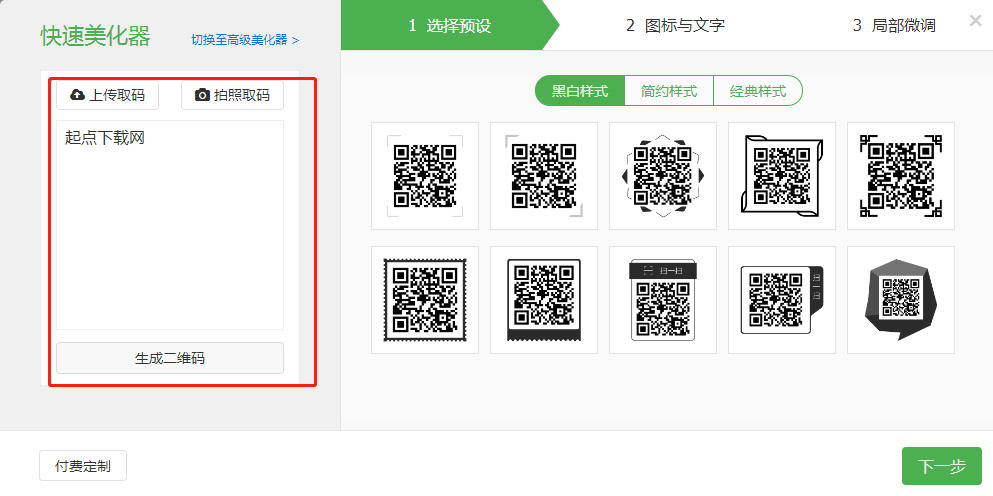
Task: Select the side-tab card QR preset
Action: point(782,300)
